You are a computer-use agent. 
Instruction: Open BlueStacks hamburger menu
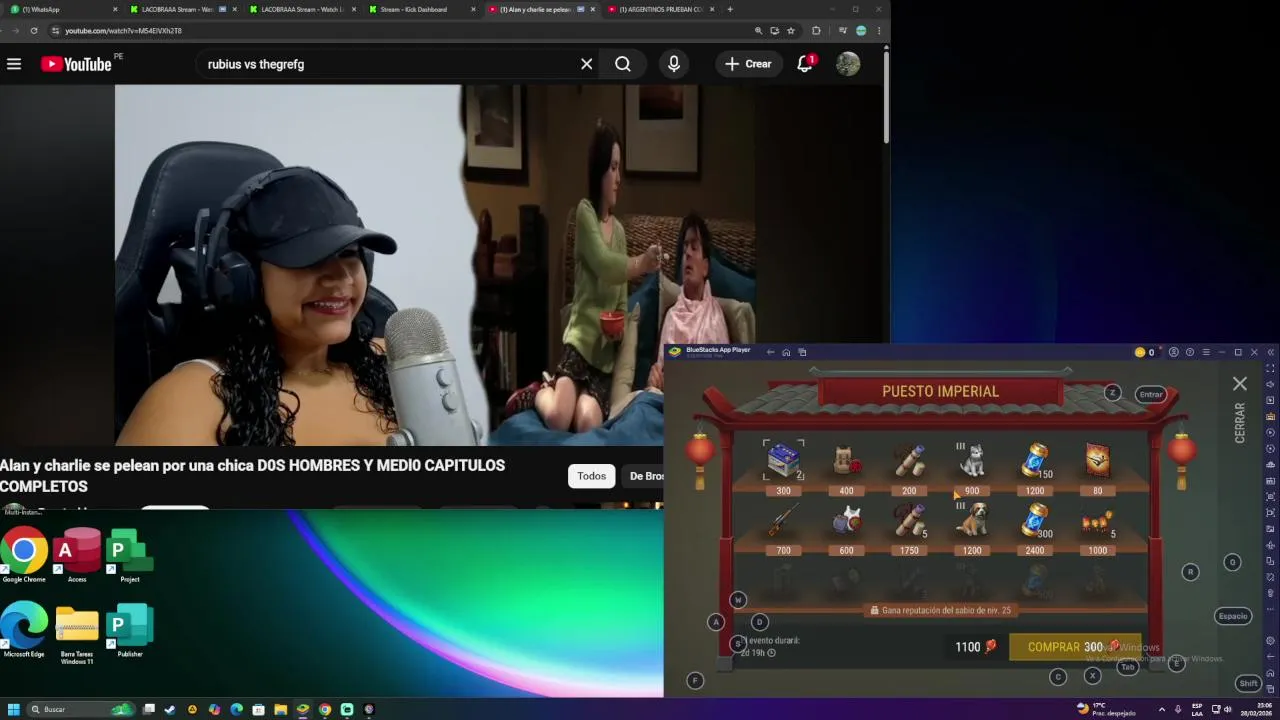click(x=1206, y=352)
